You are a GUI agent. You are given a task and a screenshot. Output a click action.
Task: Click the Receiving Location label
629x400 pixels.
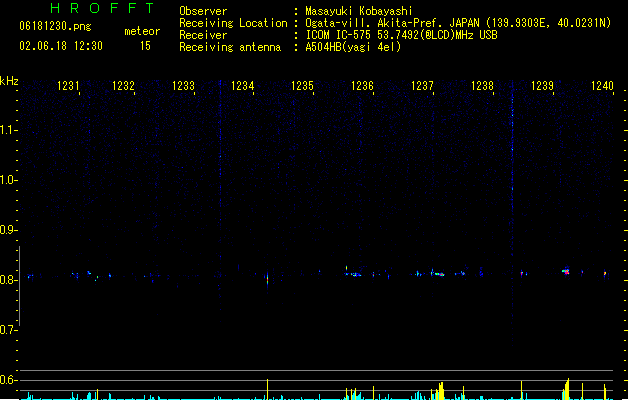(233, 23)
